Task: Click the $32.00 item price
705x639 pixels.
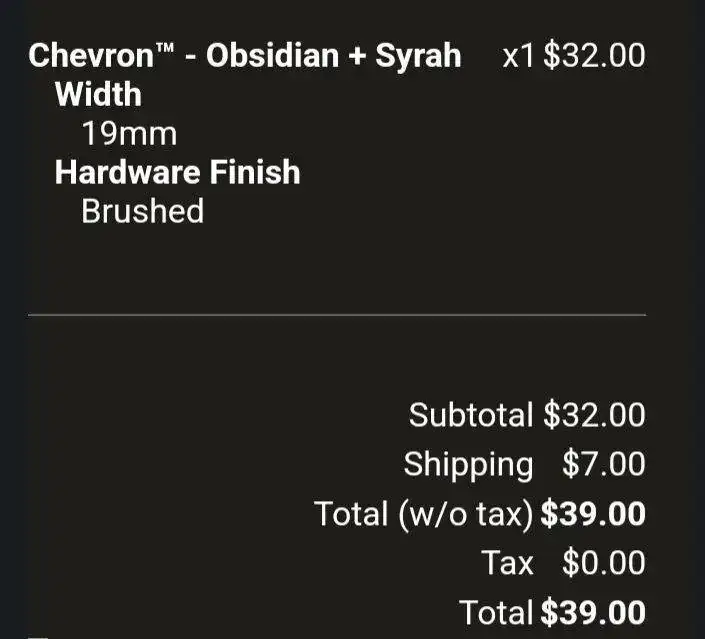Action: pyautogui.click(x=594, y=55)
